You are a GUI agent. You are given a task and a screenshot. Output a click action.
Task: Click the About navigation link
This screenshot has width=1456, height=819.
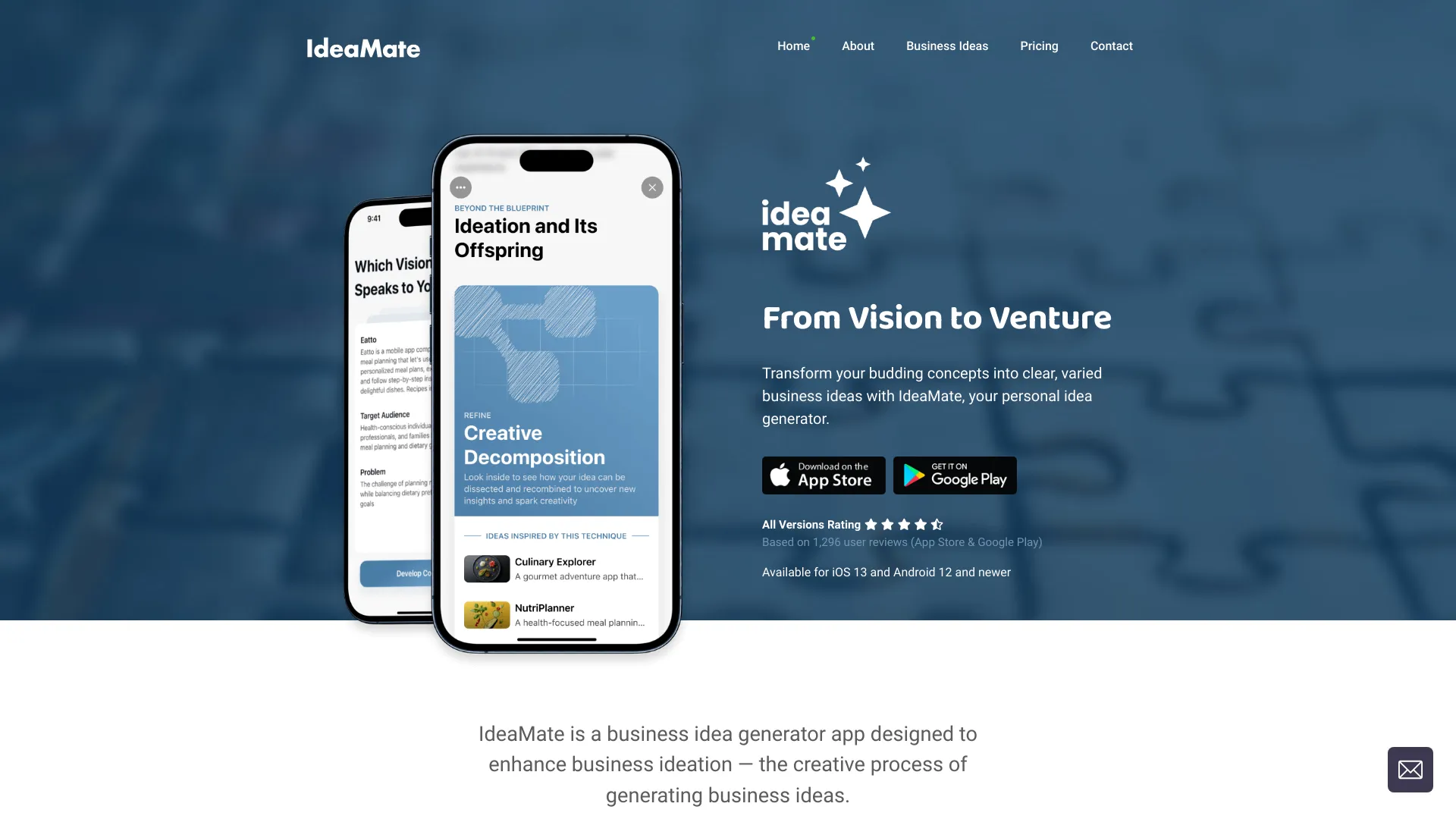tap(857, 46)
